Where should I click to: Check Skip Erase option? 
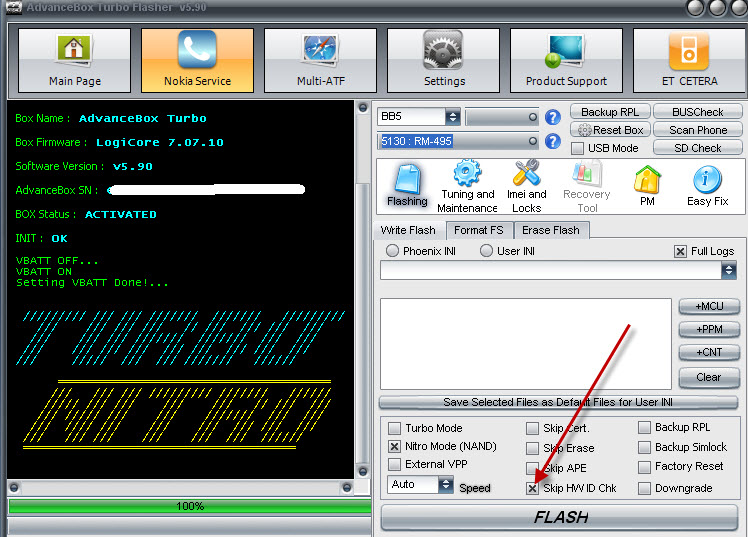pyautogui.click(x=532, y=448)
